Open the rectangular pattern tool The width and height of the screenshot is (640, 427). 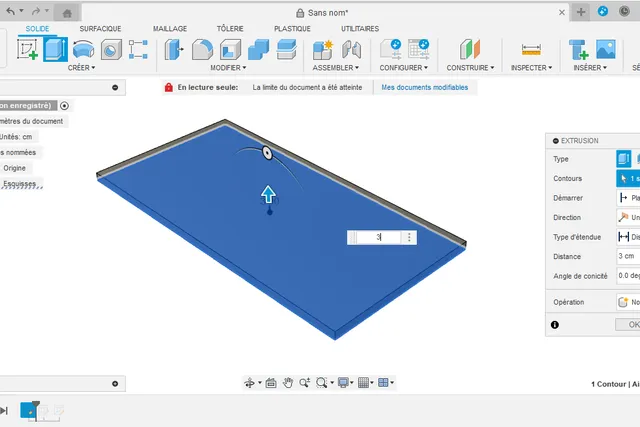click(x=138, y=49)
